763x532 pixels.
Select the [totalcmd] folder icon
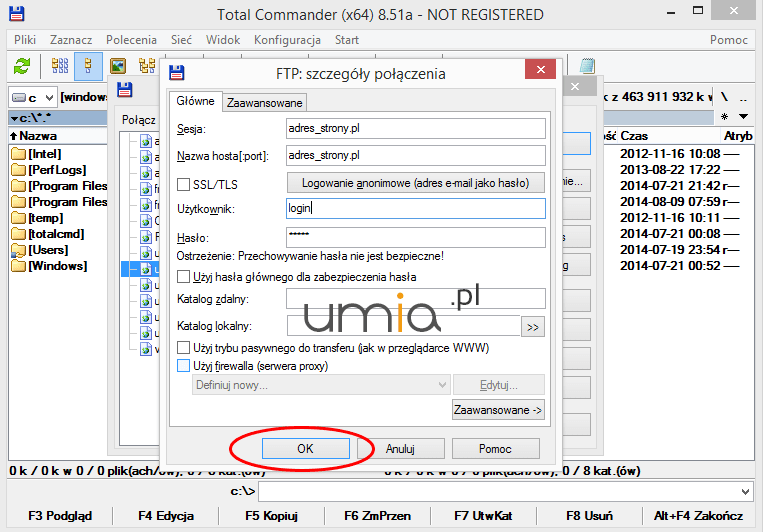click(x=18, y=234)
